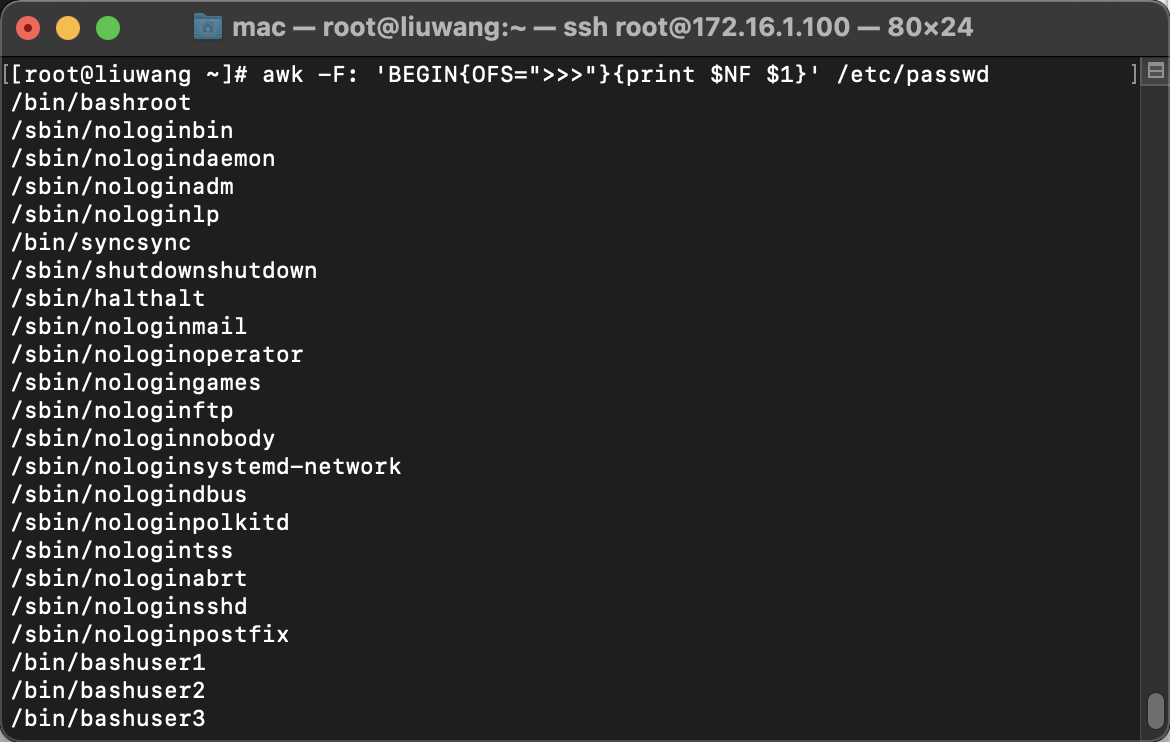The image size is (1170, 742).
Task: Click the '/sbin/halthalt' output line
Action: [107, 299]
